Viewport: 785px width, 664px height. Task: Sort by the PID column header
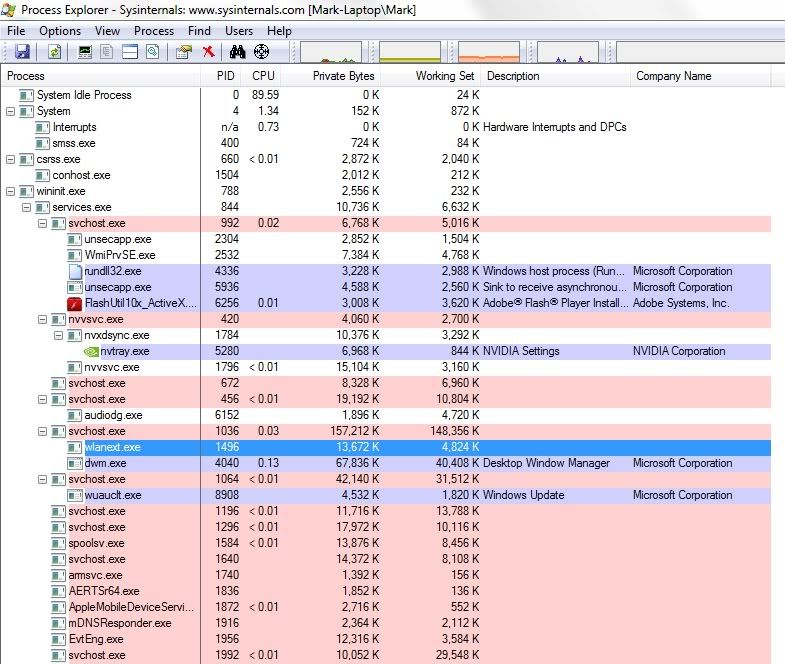coord(220,76)
